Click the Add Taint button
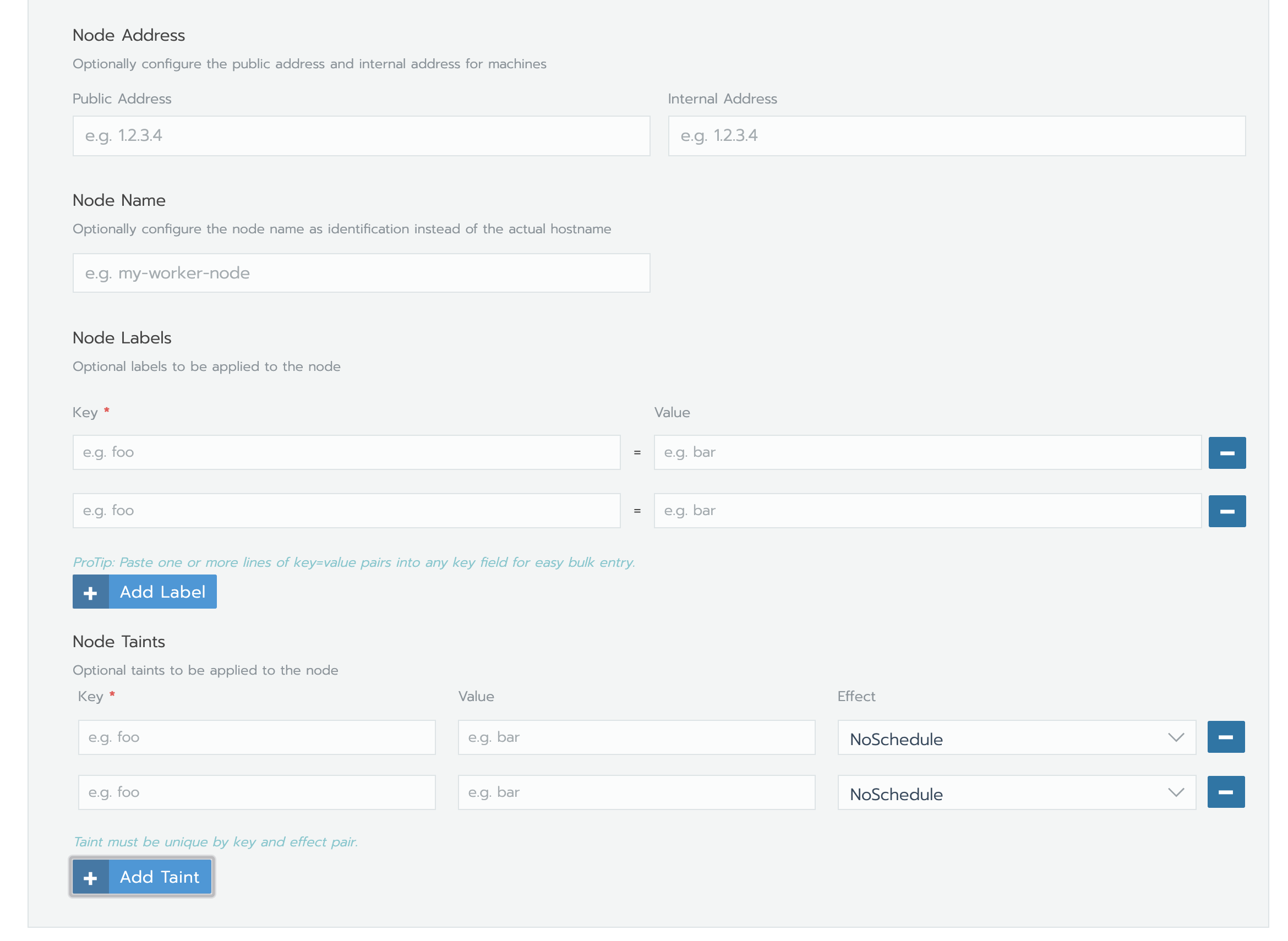Viewport: 1288px width, 941px height. pos(159,877)
